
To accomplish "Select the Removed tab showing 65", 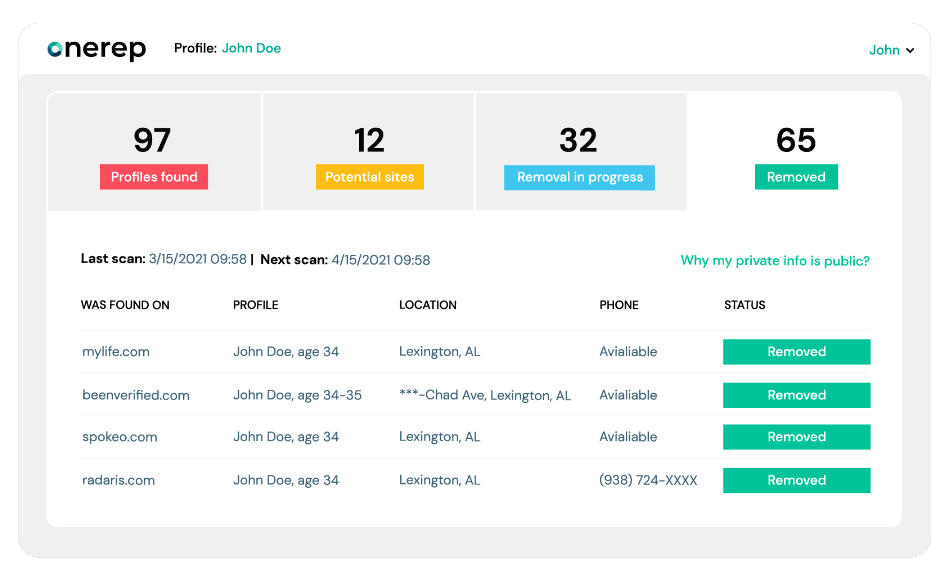I will pos(796,151).
